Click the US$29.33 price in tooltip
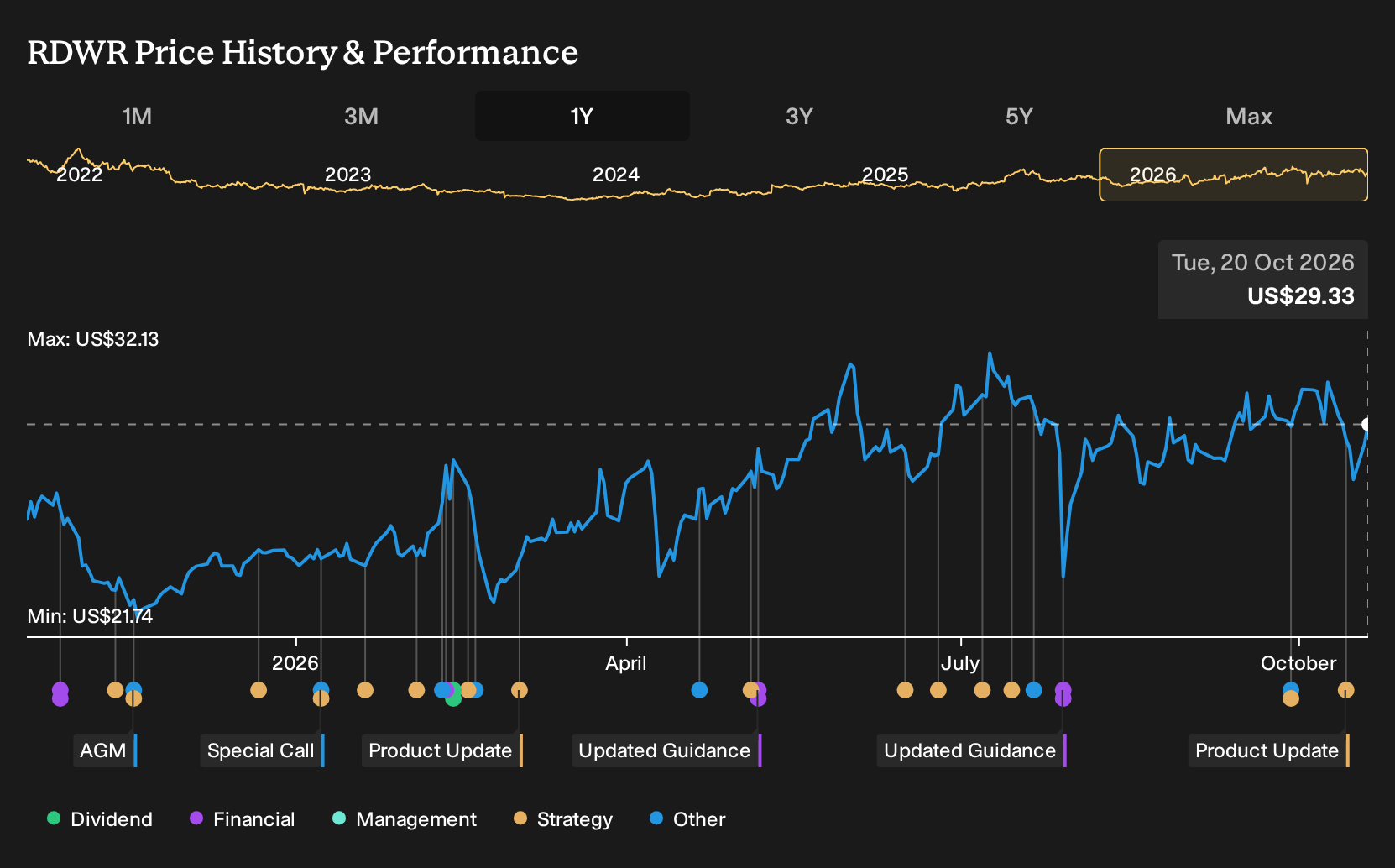The width and height of the screenshot is (1395, 868). point(1301,296)
